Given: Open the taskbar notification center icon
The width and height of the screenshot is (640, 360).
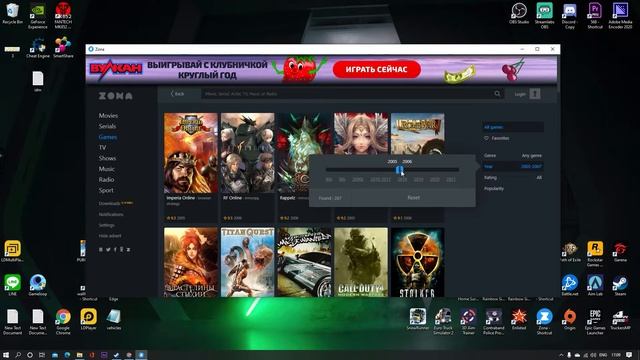Looking at the screenshot, I should point(629,355).
